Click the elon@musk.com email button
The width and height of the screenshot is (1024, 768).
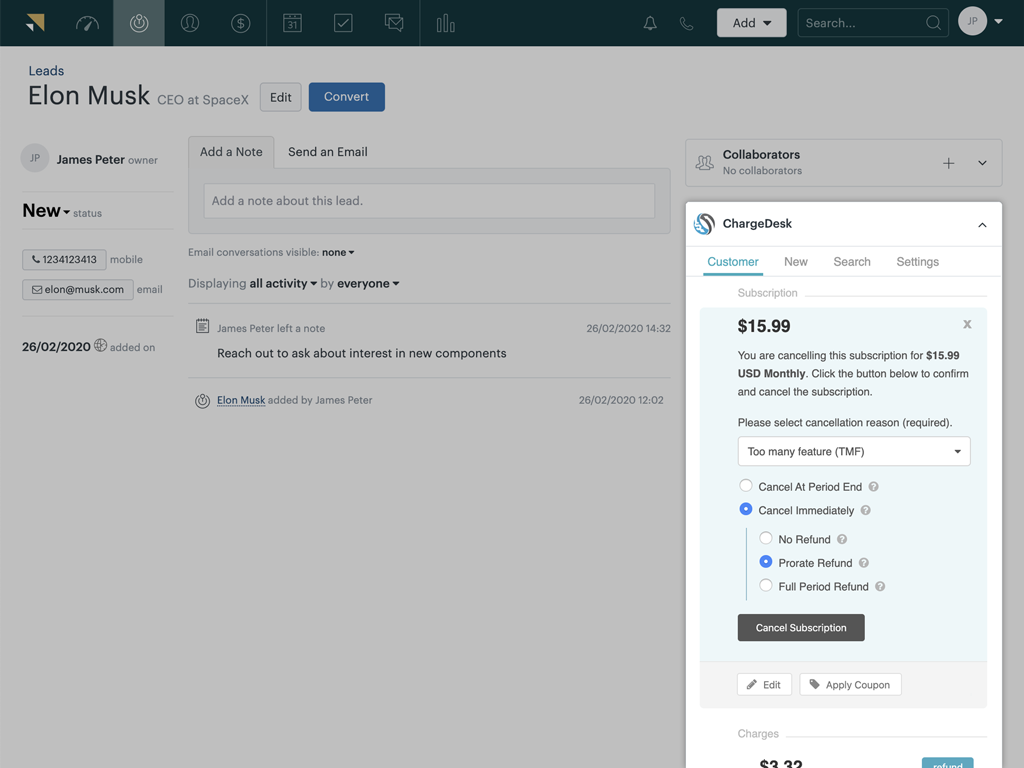coord(78,289)
